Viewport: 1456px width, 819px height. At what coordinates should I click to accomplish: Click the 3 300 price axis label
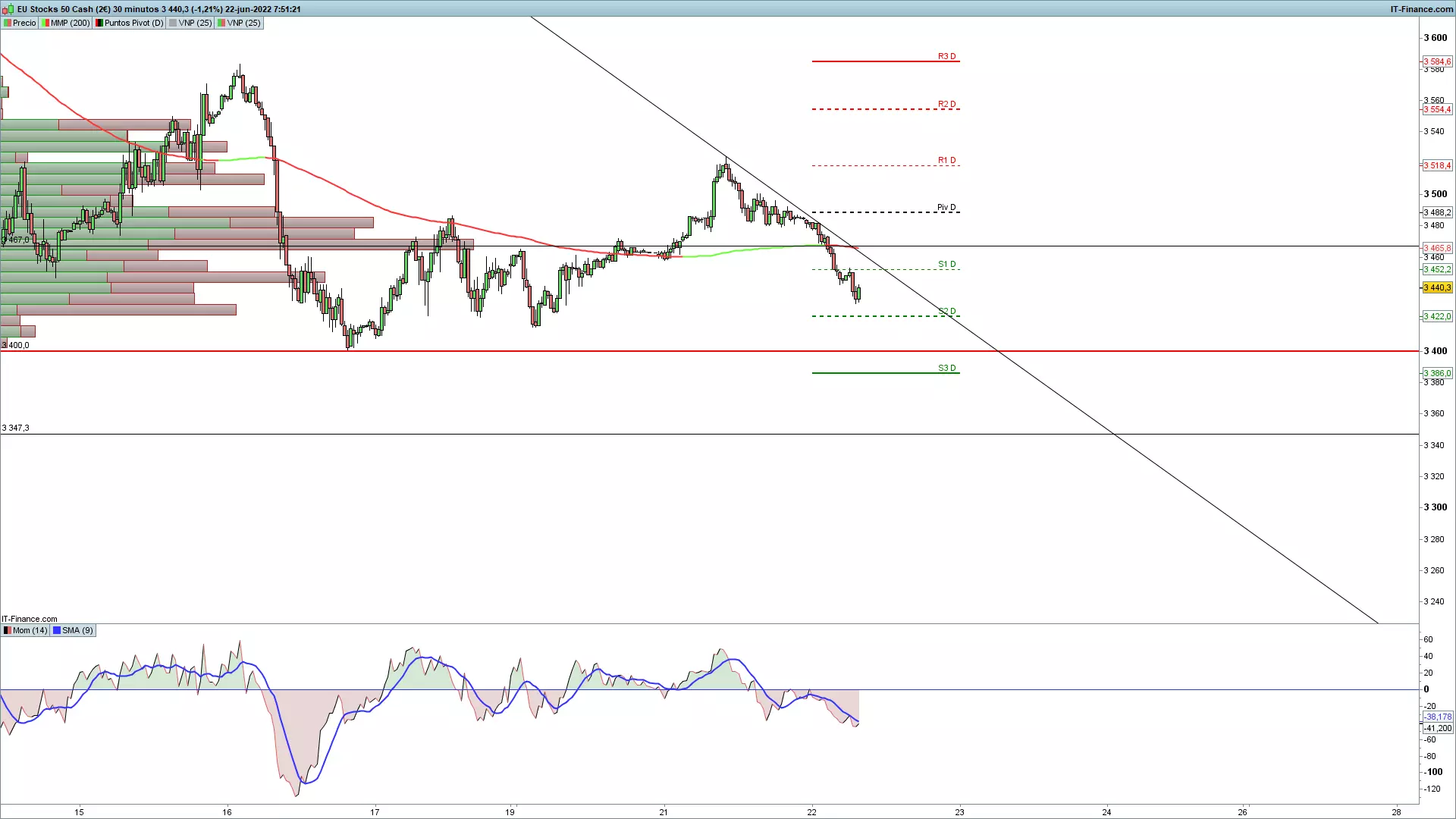[1435, 507]
